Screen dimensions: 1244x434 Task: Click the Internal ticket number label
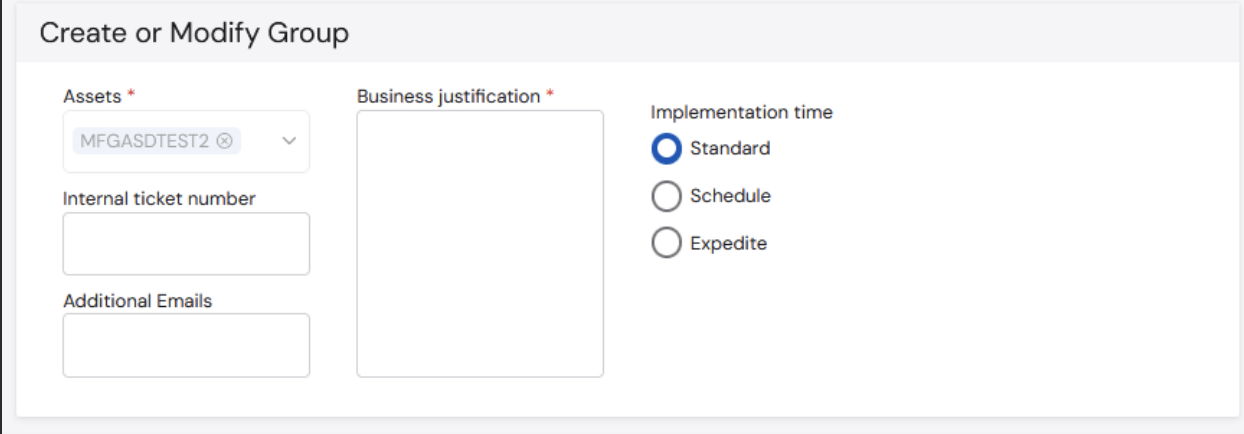(x=159, y=199)
